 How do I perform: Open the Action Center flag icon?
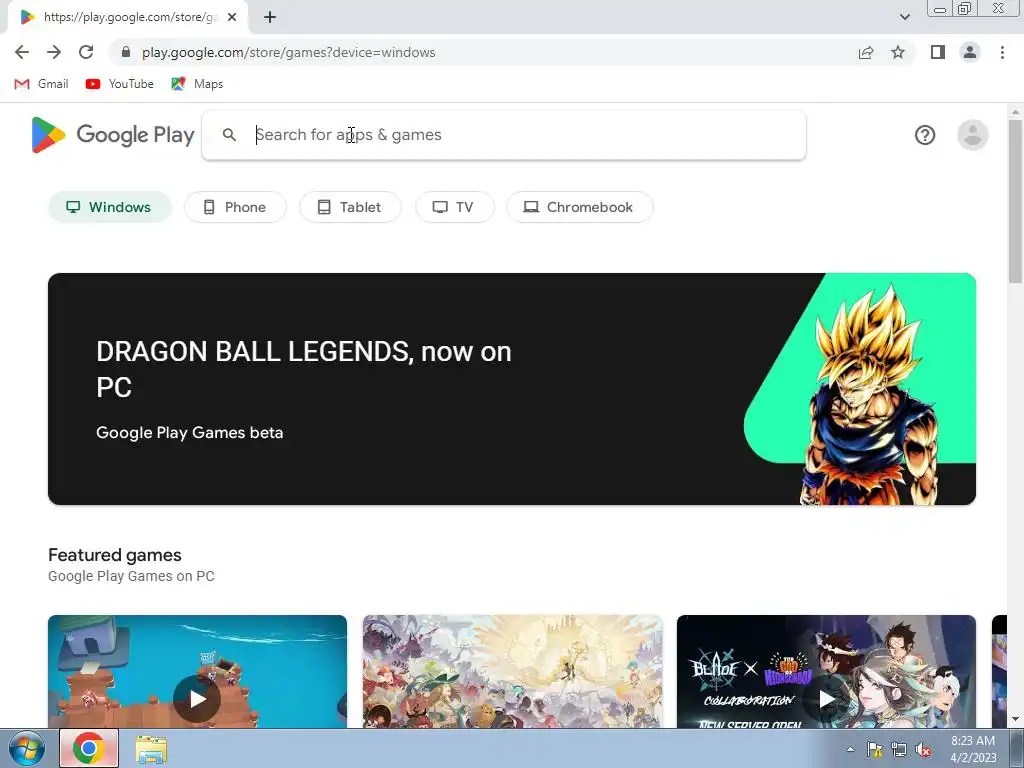tap(874, 749)
